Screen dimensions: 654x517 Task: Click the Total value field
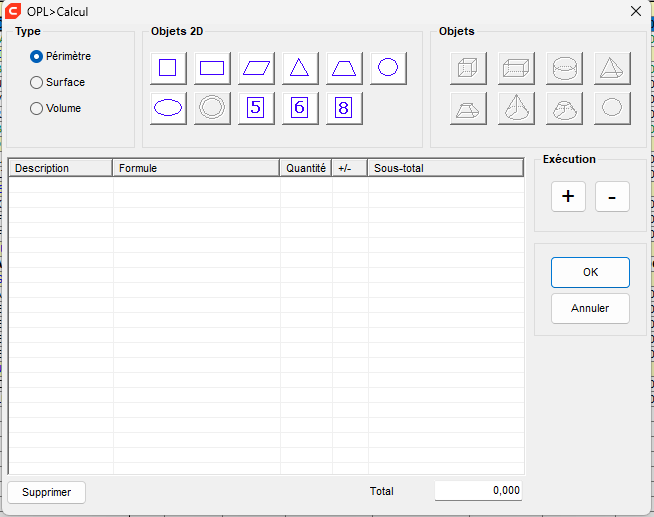[x=478, y=491]
